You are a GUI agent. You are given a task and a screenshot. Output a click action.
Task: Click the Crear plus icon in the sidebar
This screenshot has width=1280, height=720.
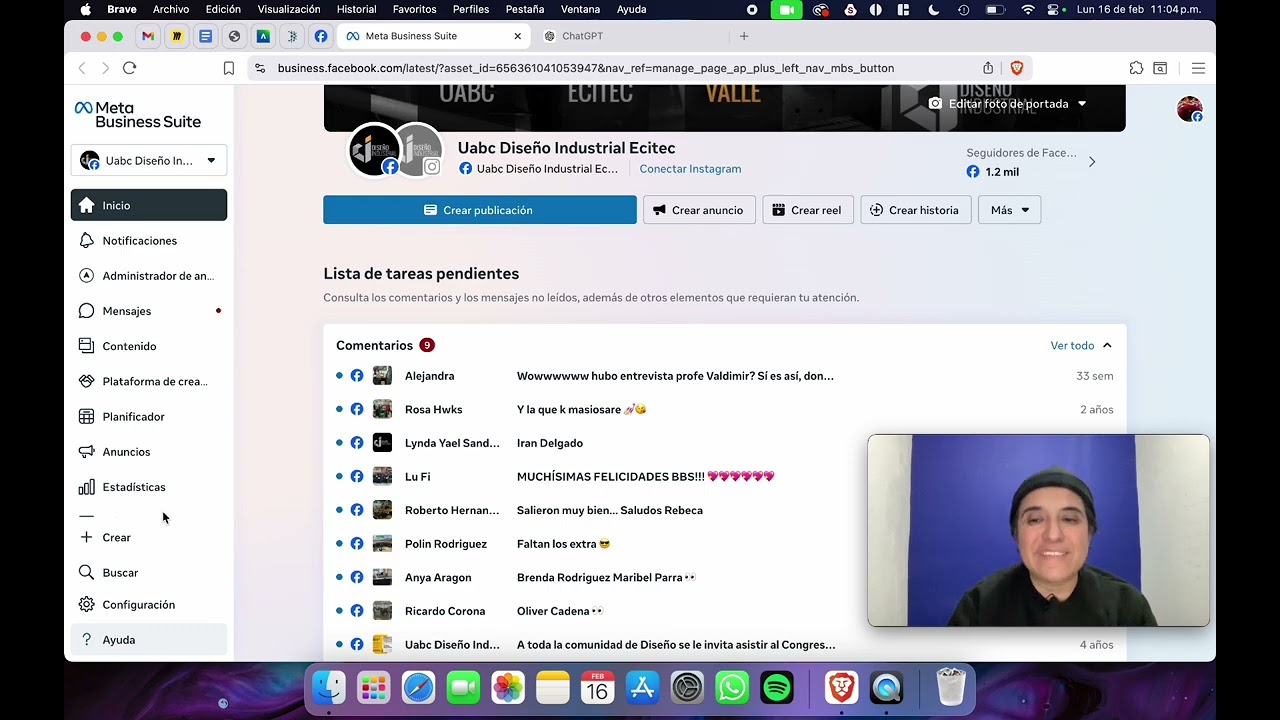[86, 538]
